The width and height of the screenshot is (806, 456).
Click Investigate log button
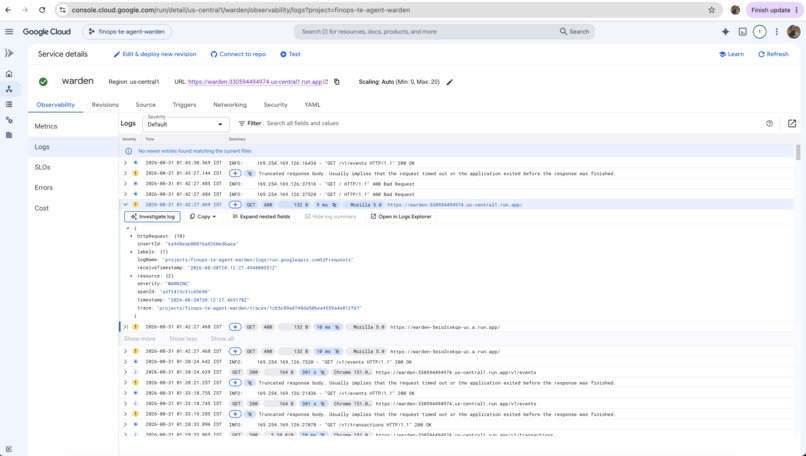152,216
